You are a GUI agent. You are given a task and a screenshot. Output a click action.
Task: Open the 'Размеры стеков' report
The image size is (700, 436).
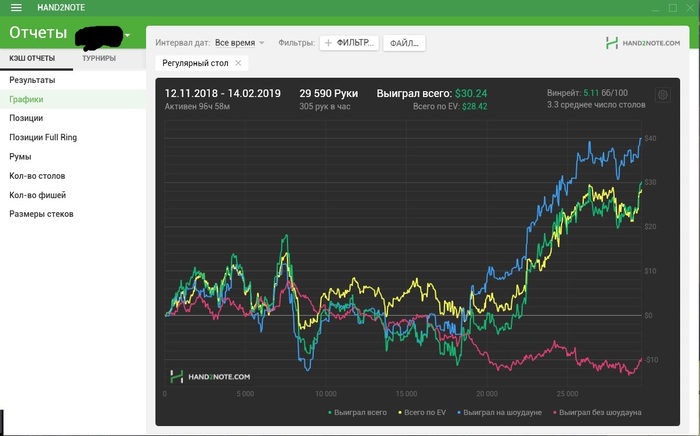(x=73, y=214)
